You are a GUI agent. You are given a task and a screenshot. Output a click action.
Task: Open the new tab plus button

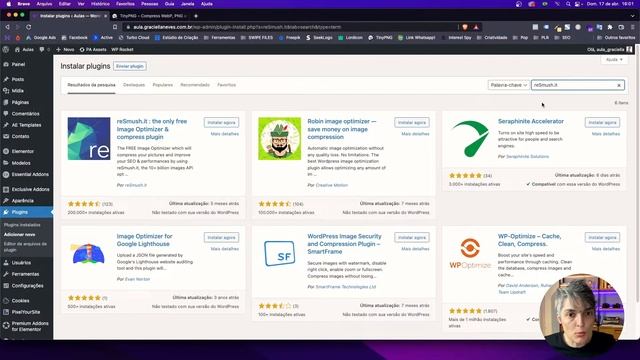[196, 16]
